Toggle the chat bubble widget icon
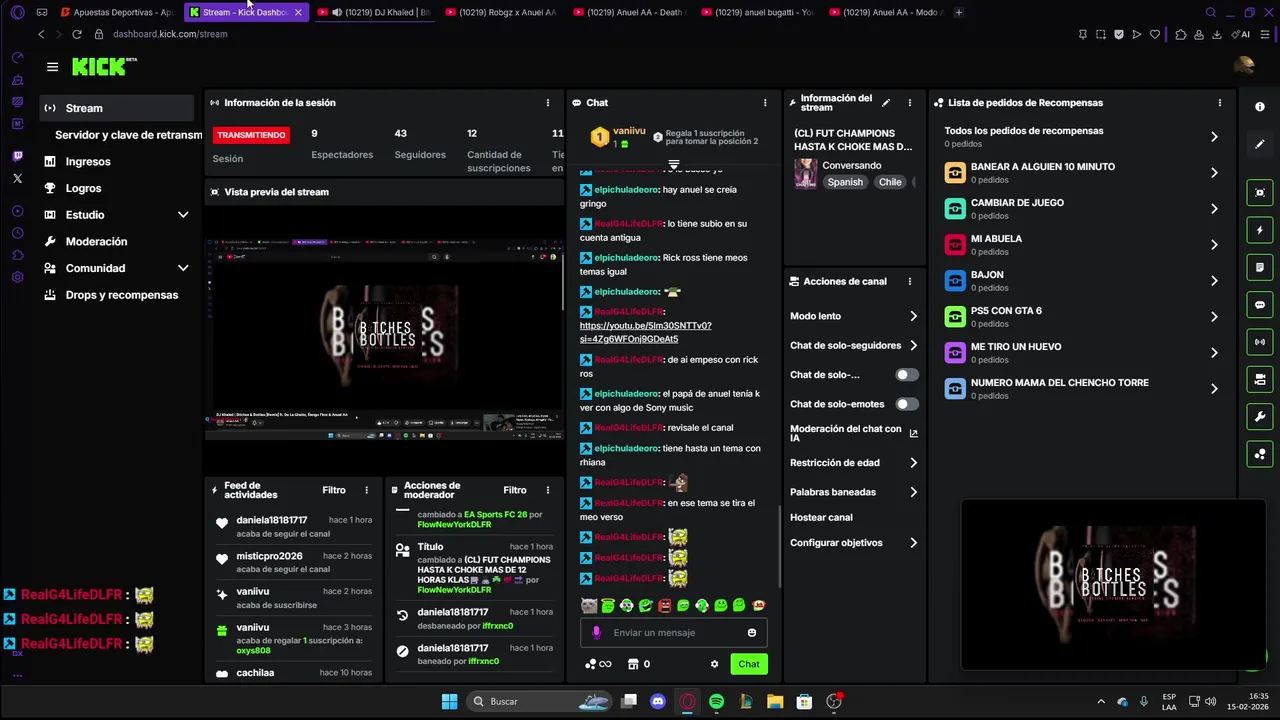This screenshot has height=720, width=1280. click(1260, 305)
